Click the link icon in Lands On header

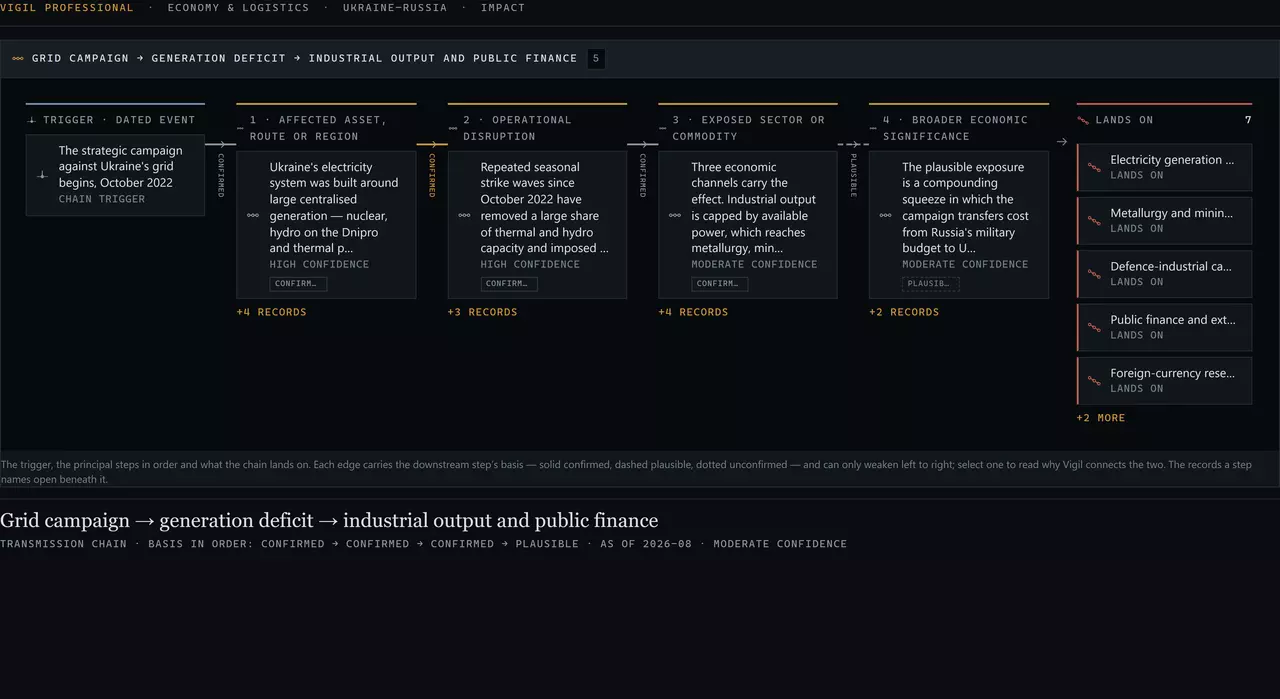pyautogui.click(x=1083, y=120)
